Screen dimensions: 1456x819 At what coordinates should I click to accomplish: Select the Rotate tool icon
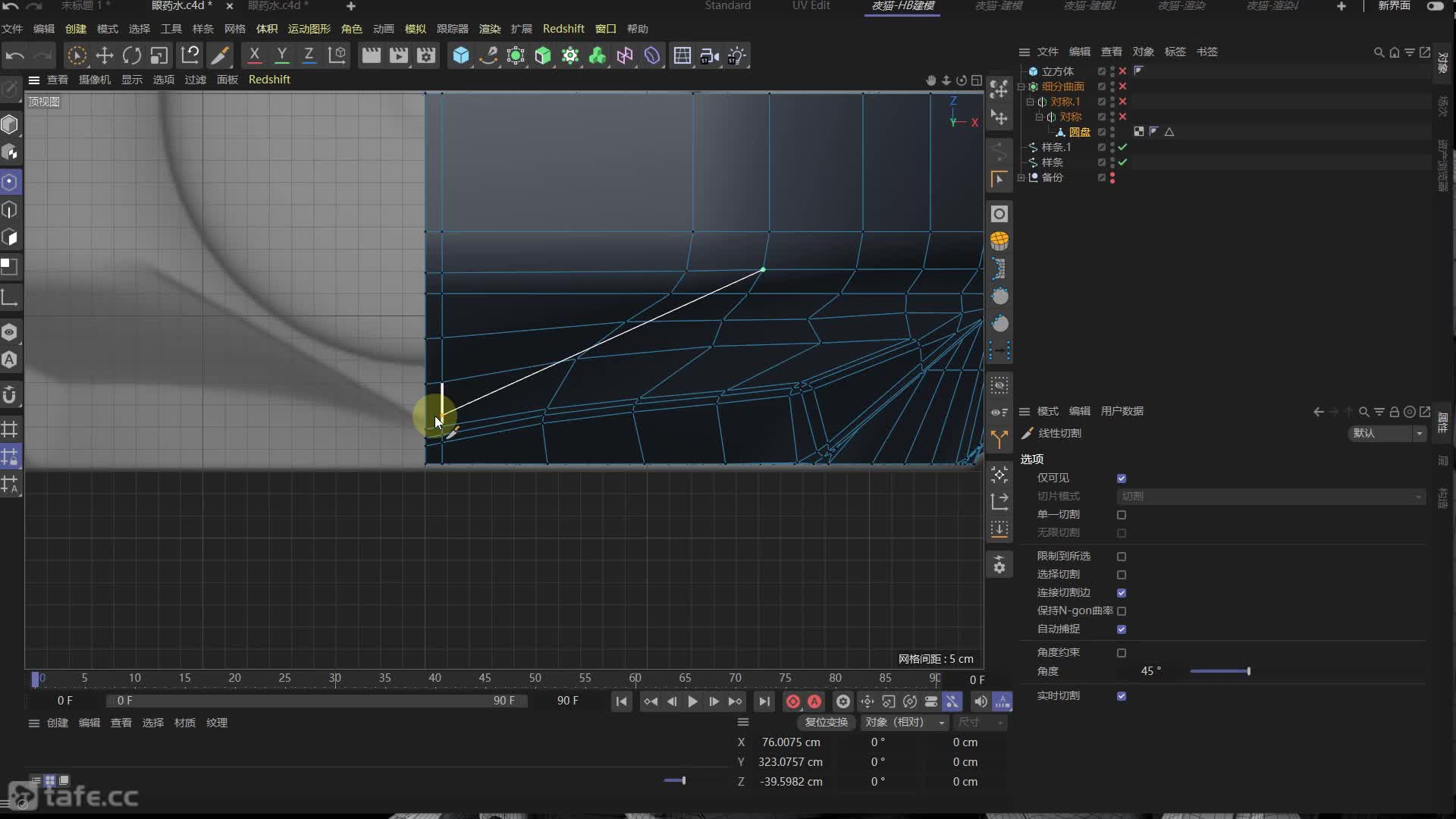pyautogui.click(x=131, y=55)
